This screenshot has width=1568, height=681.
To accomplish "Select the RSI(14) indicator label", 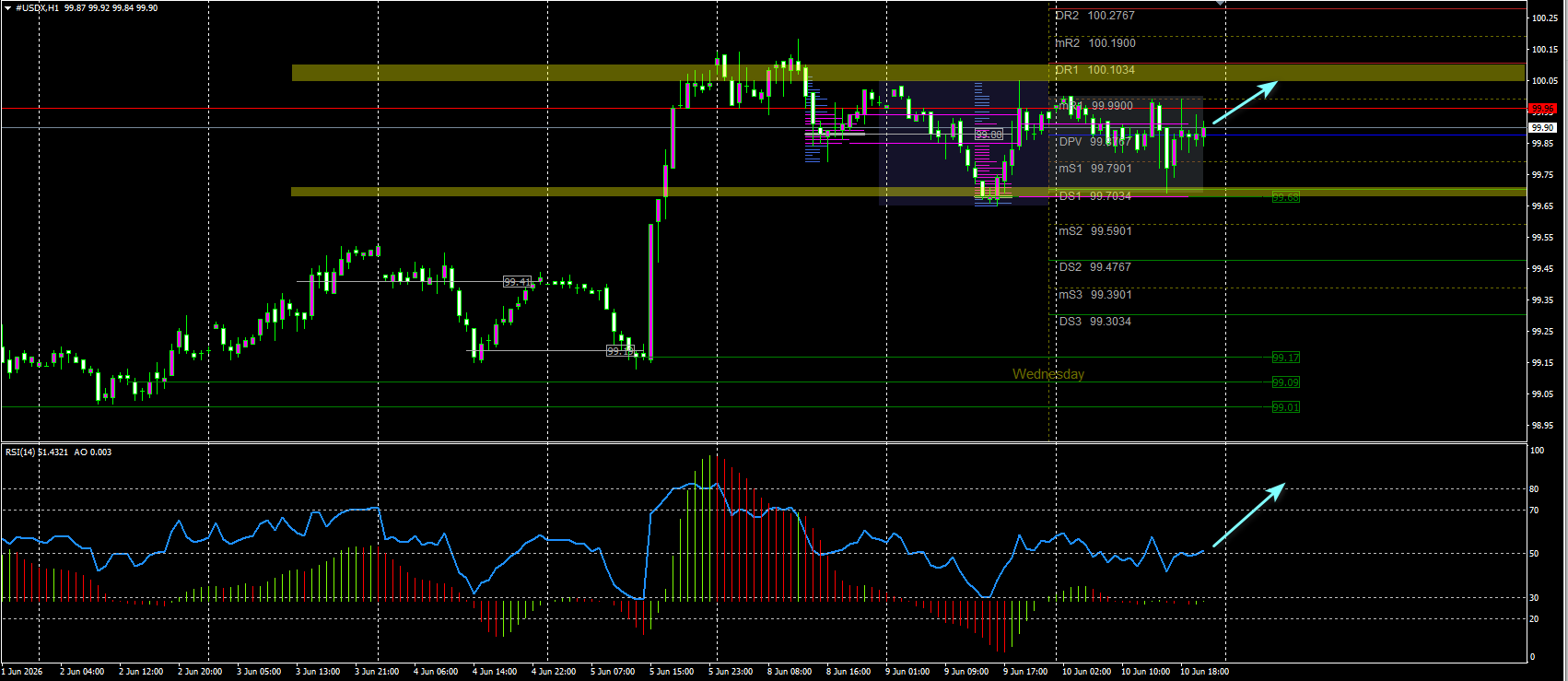I will click(x=20, y=452).
